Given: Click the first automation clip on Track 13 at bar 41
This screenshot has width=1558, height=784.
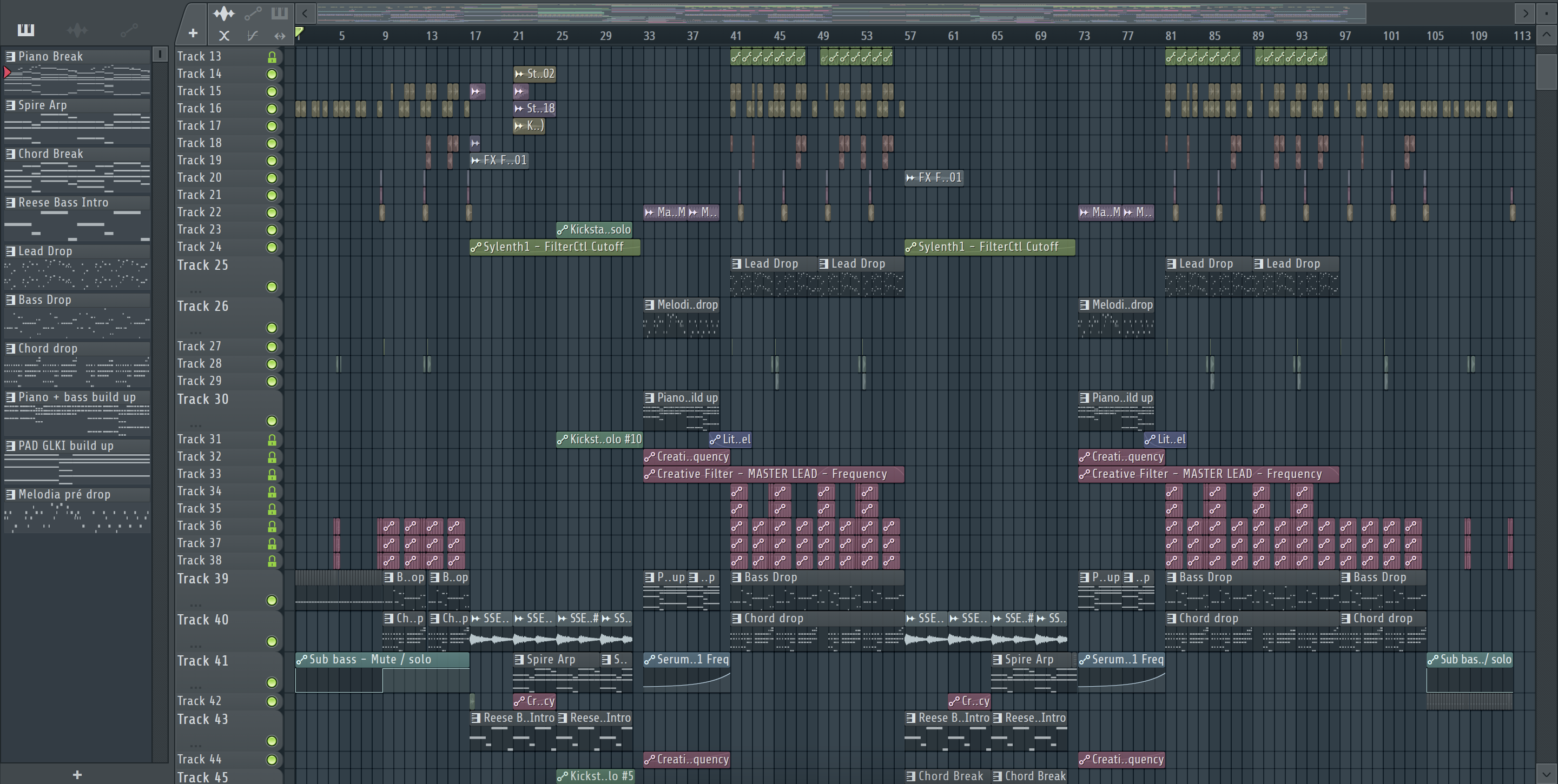Looking at the screenshot, I should [736, 57].
